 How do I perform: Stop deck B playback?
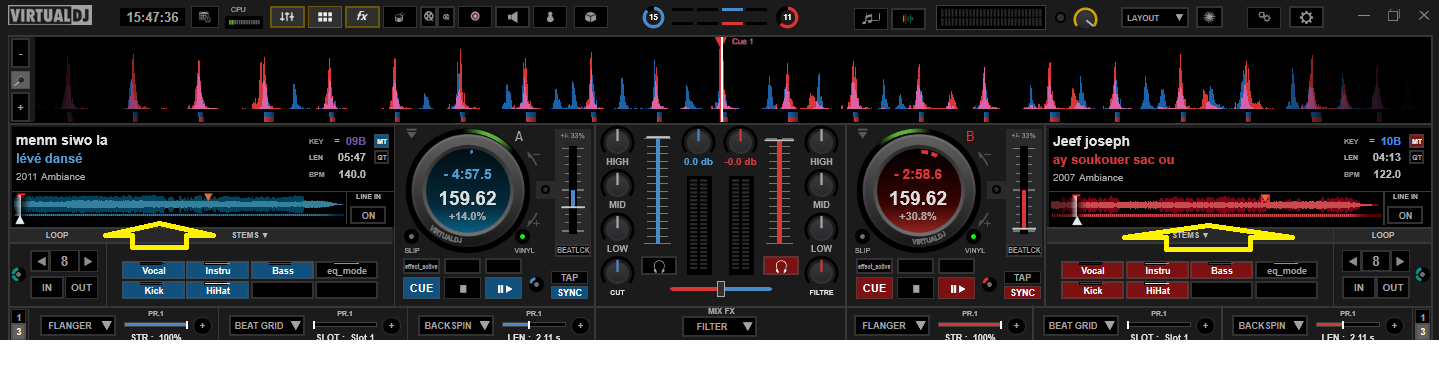pos(915,289)
